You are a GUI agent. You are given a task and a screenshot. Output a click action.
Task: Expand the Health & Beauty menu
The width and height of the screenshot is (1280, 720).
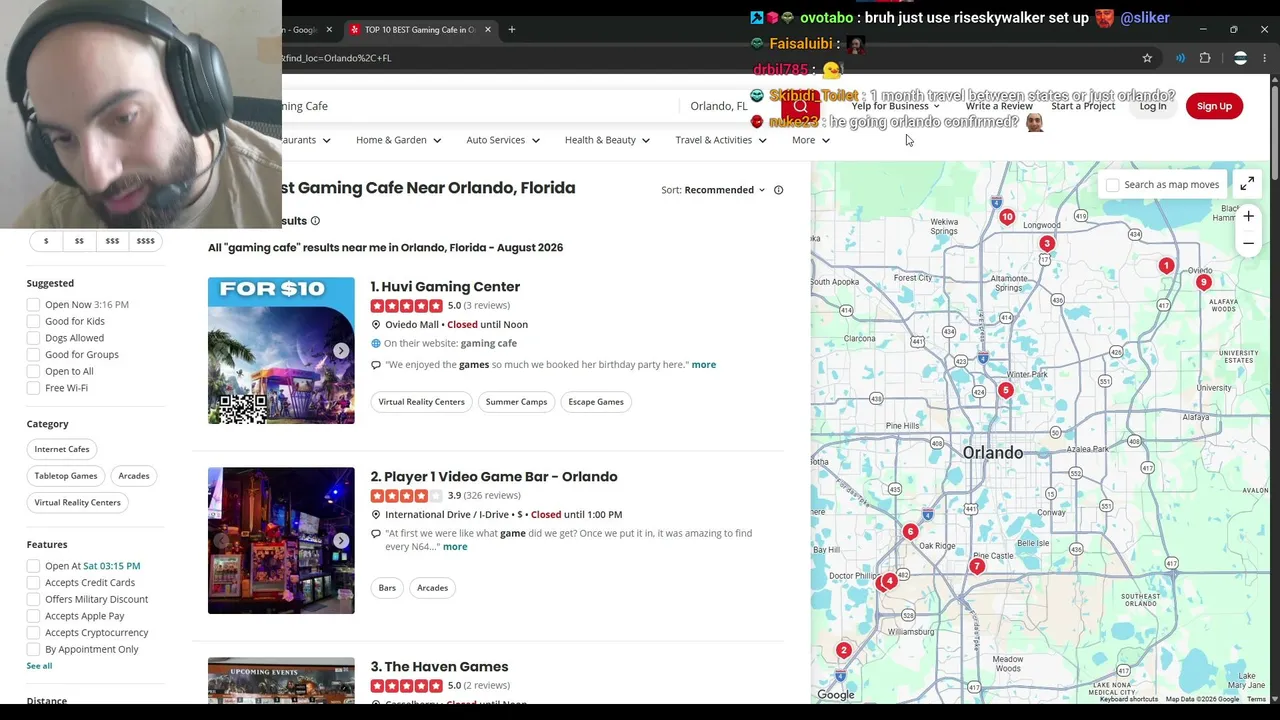[607, 140]
